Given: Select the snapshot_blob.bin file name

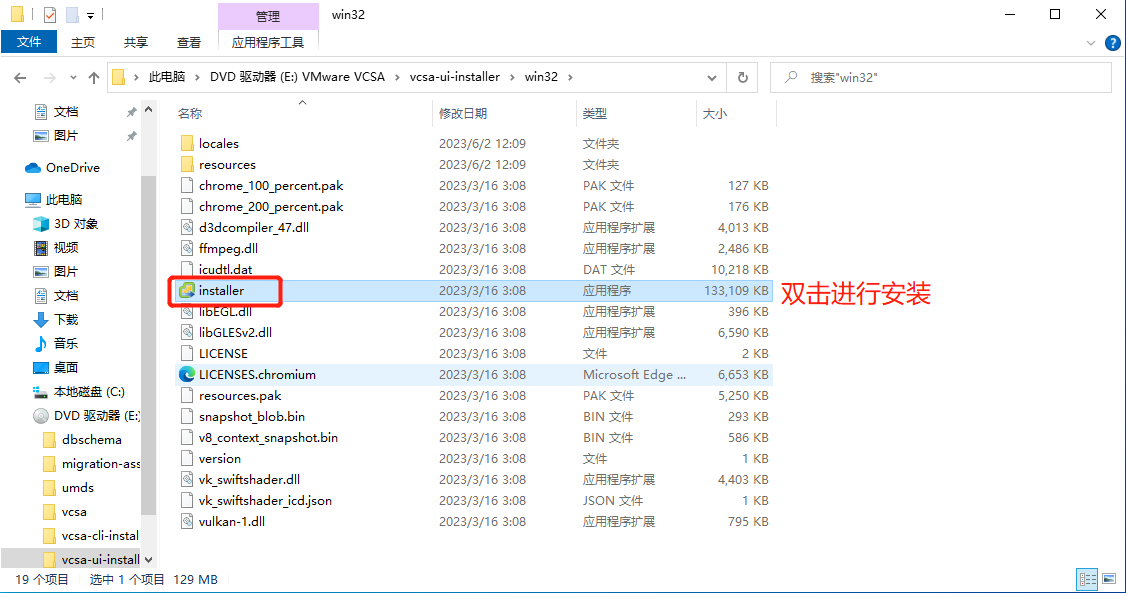Looking at the screenshot, I should (251, 416).
